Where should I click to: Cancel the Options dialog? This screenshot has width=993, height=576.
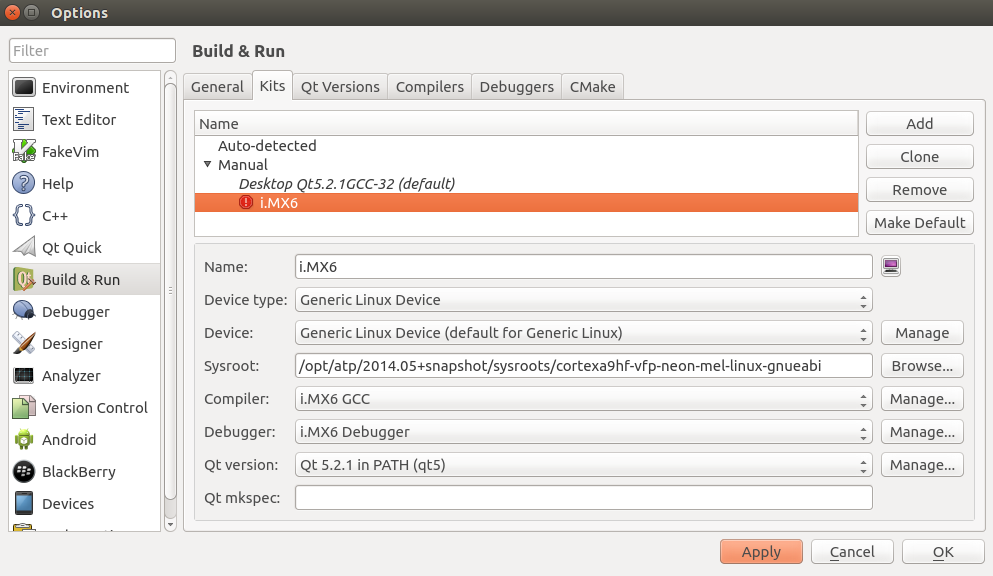click(x=852, y=552)
